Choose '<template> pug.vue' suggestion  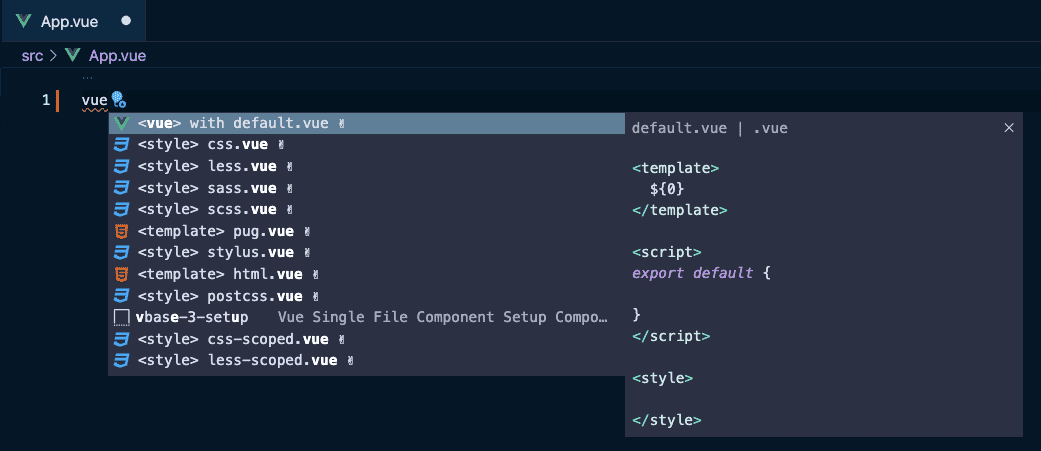pyautogui.click(x=366, y=231)
